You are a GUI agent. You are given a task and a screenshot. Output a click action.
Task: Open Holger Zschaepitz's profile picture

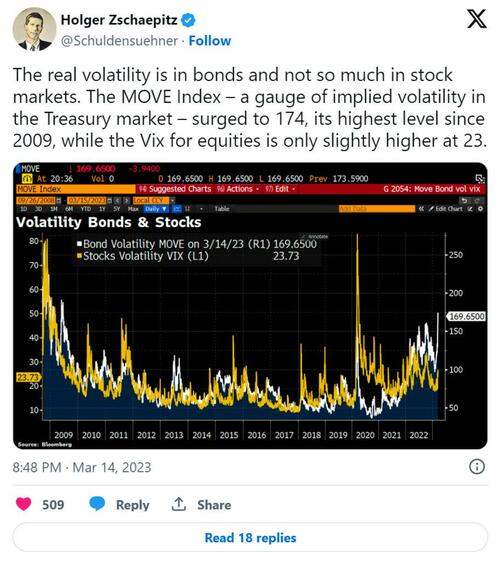click(34, 29)
